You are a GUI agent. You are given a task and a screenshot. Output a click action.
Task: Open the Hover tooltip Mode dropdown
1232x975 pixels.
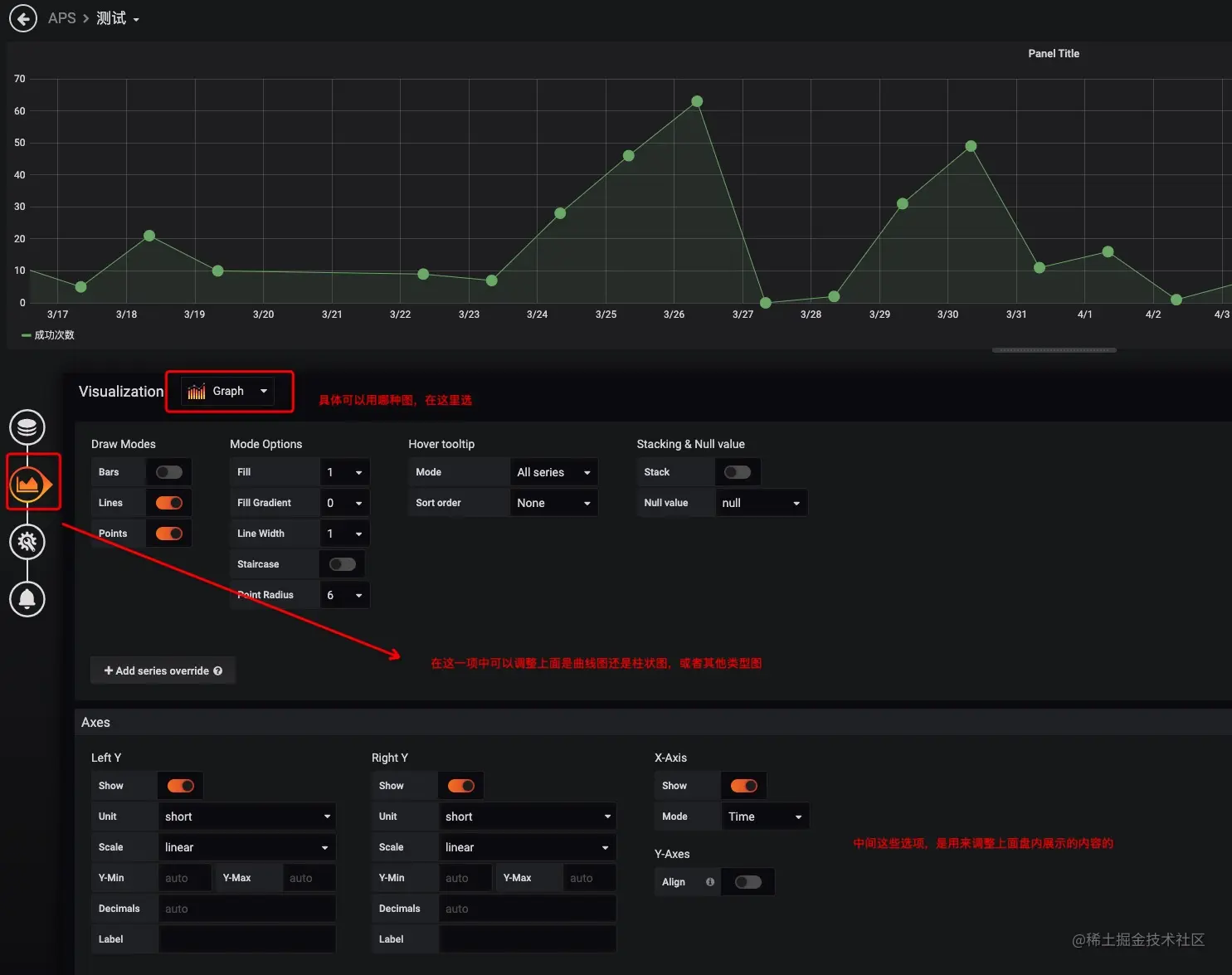tap(553, 472)
